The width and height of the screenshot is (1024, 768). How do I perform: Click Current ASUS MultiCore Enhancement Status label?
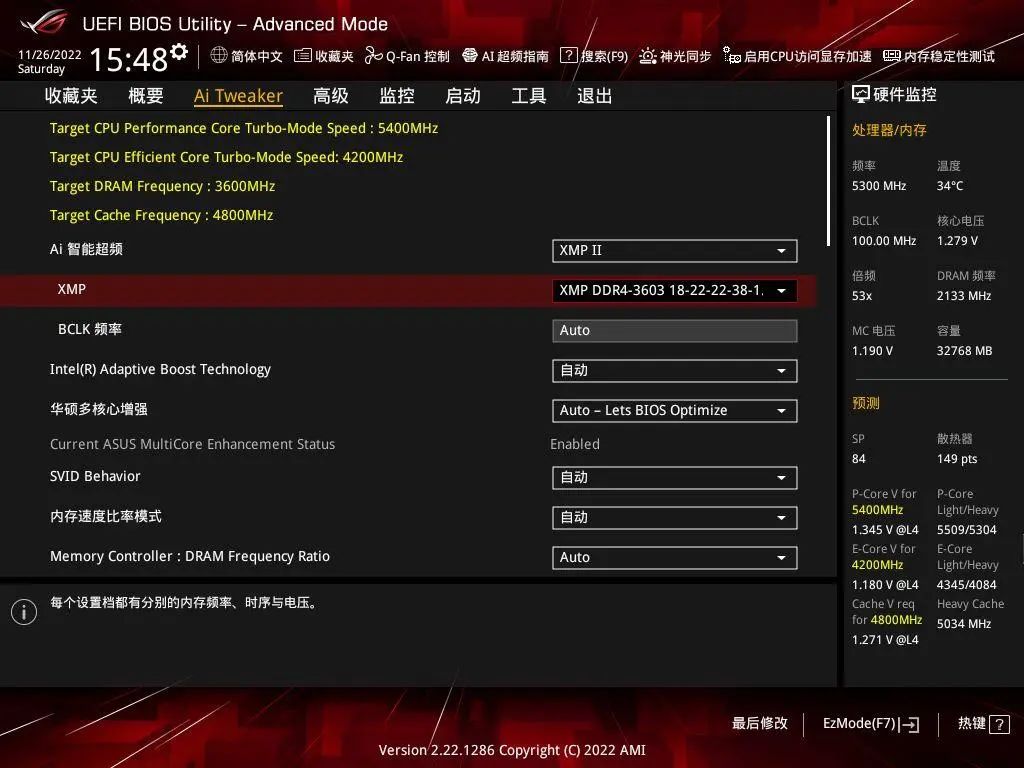tap(193, 444)
